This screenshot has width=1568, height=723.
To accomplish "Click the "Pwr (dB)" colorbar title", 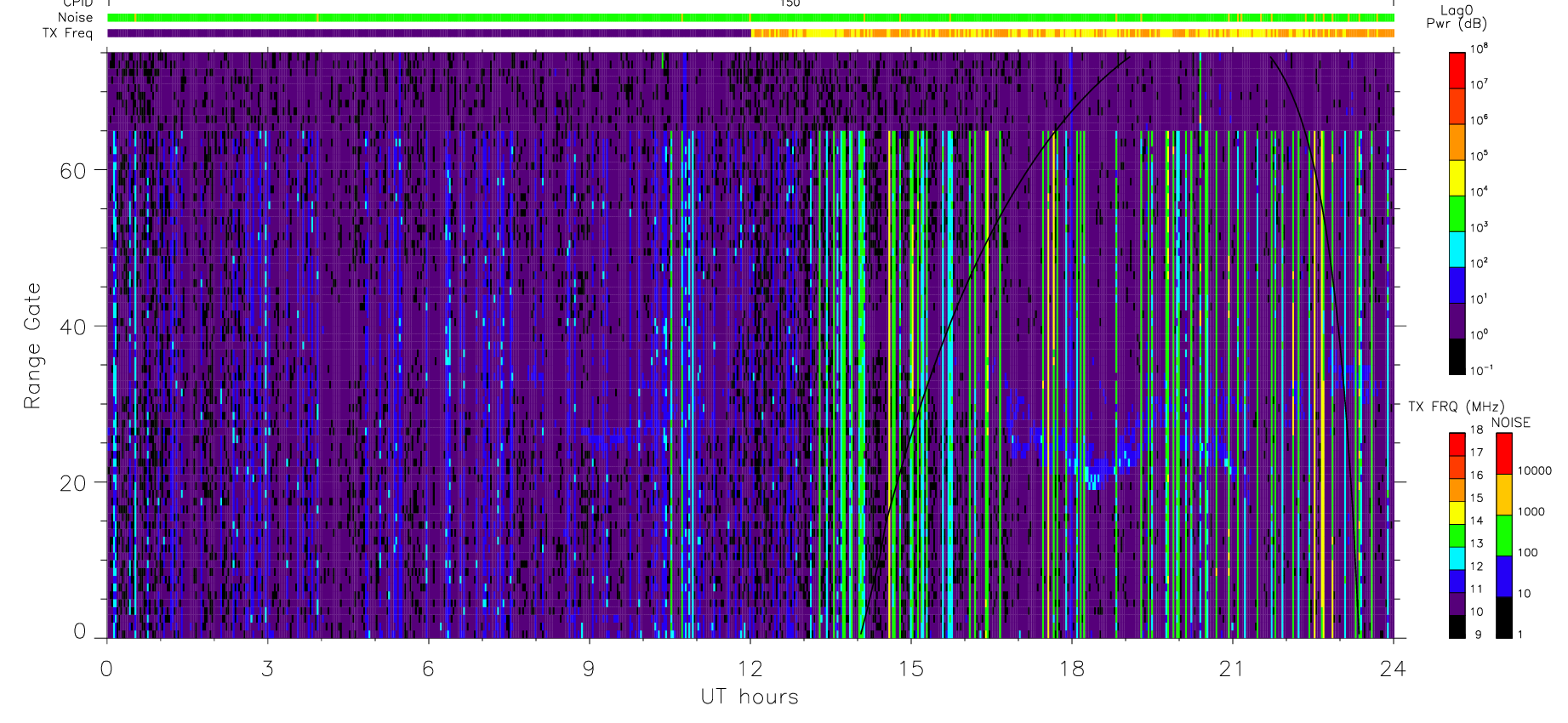I will (x=1457, y=23).
